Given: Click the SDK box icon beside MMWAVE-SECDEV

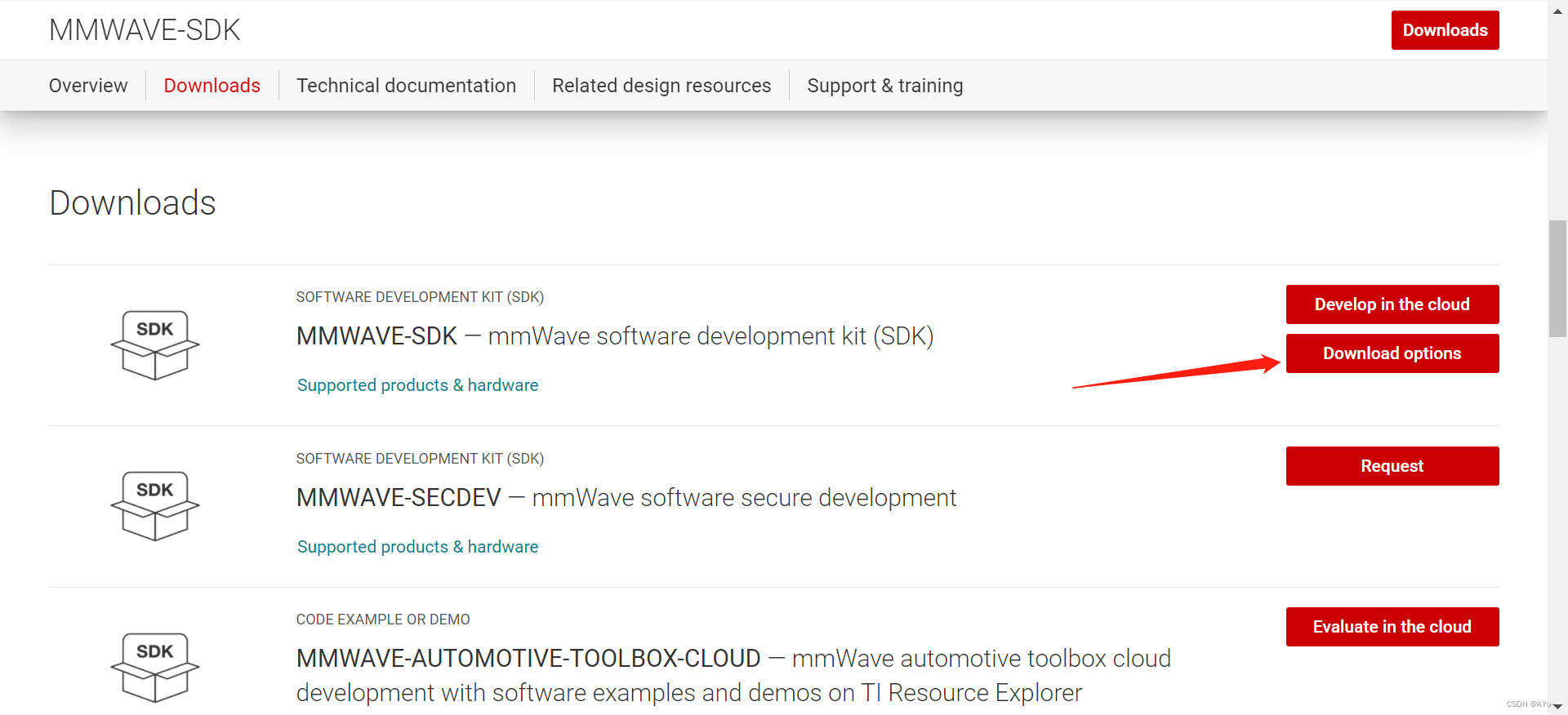Looking at the screenshot, I should [x=155, y=506].
